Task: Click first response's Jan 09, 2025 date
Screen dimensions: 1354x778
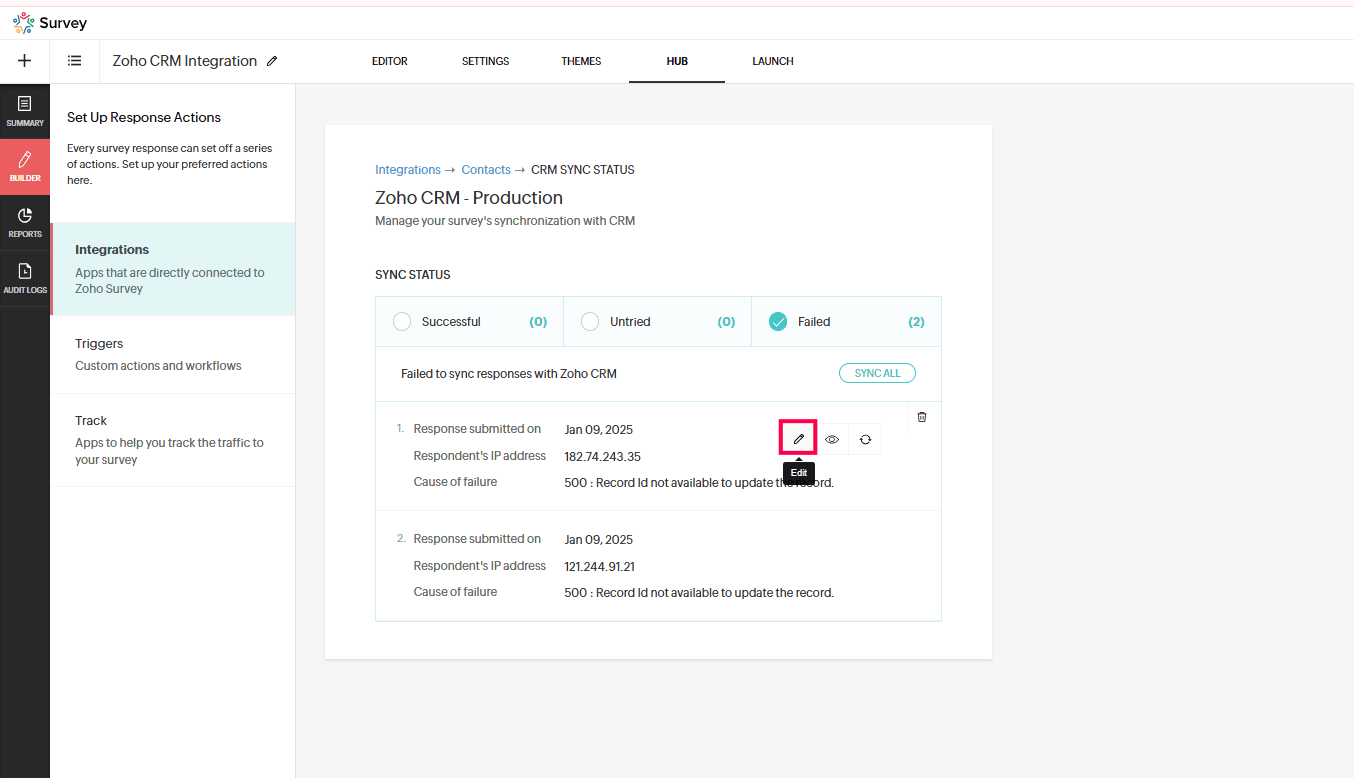Action: [x=598, y=430]
